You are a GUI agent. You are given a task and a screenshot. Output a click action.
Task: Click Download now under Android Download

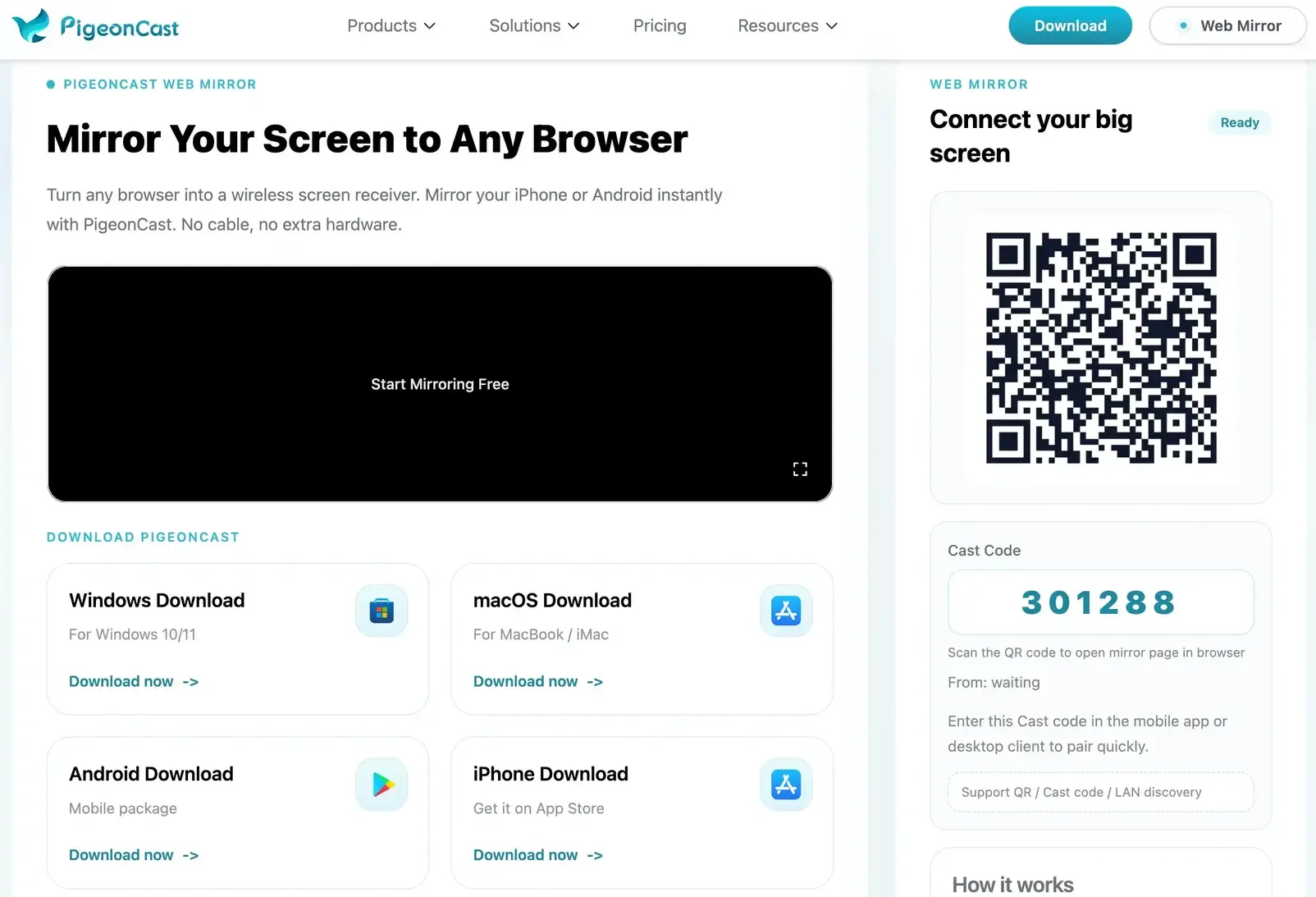(134, 855)
